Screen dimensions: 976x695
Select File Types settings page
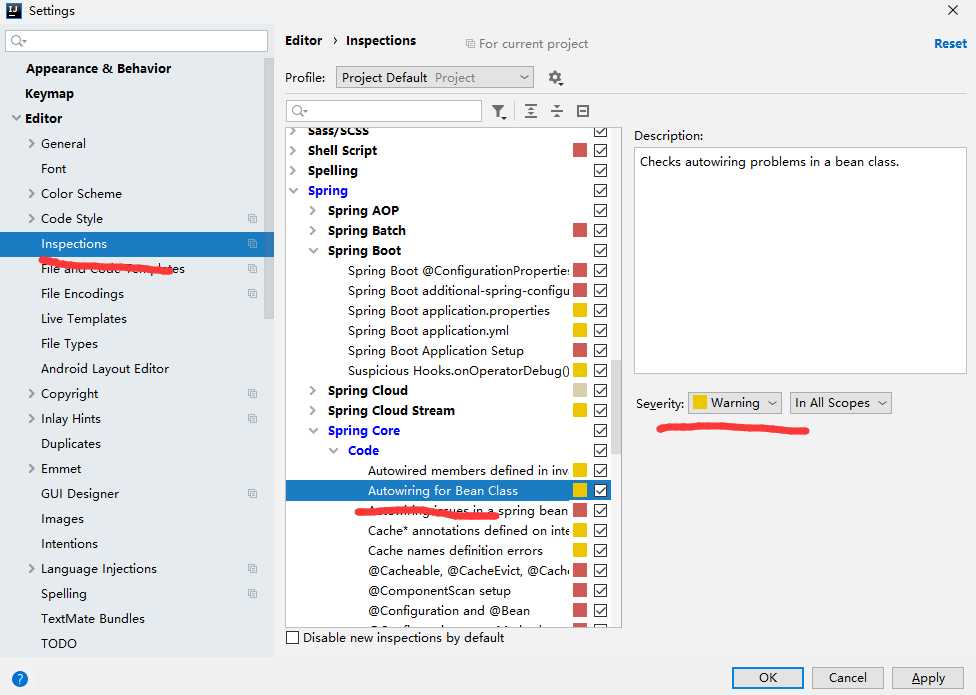coord(69,343)
